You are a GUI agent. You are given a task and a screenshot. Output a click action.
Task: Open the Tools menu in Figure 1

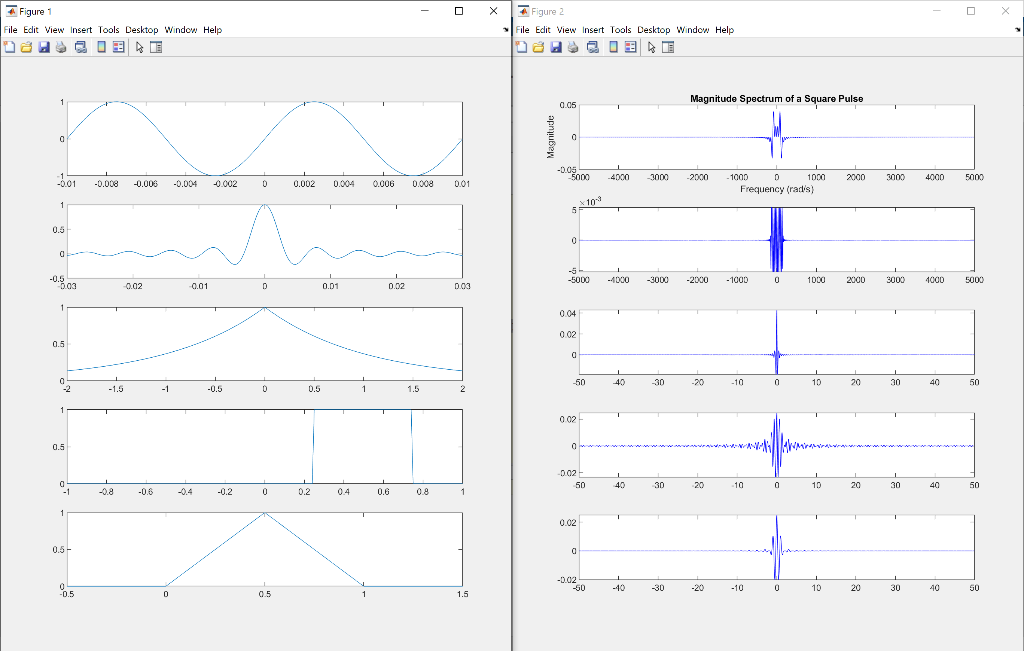[x=108, y=29]
